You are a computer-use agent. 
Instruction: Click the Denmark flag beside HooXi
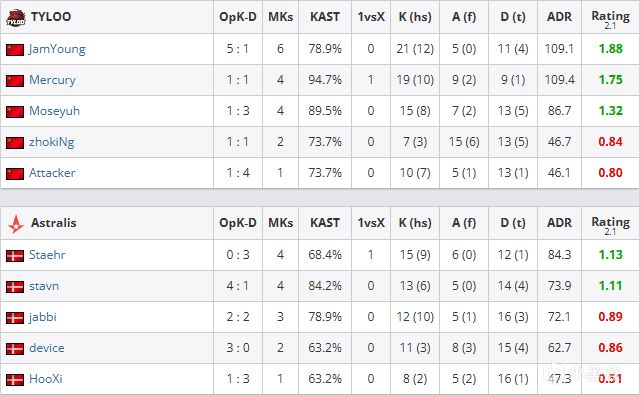(15, 380)
